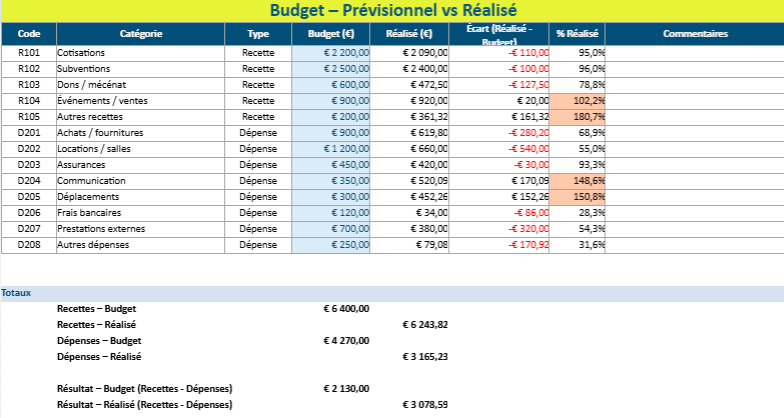
Task: Select the R102 code cell
Action: click(x=28, y=68)
